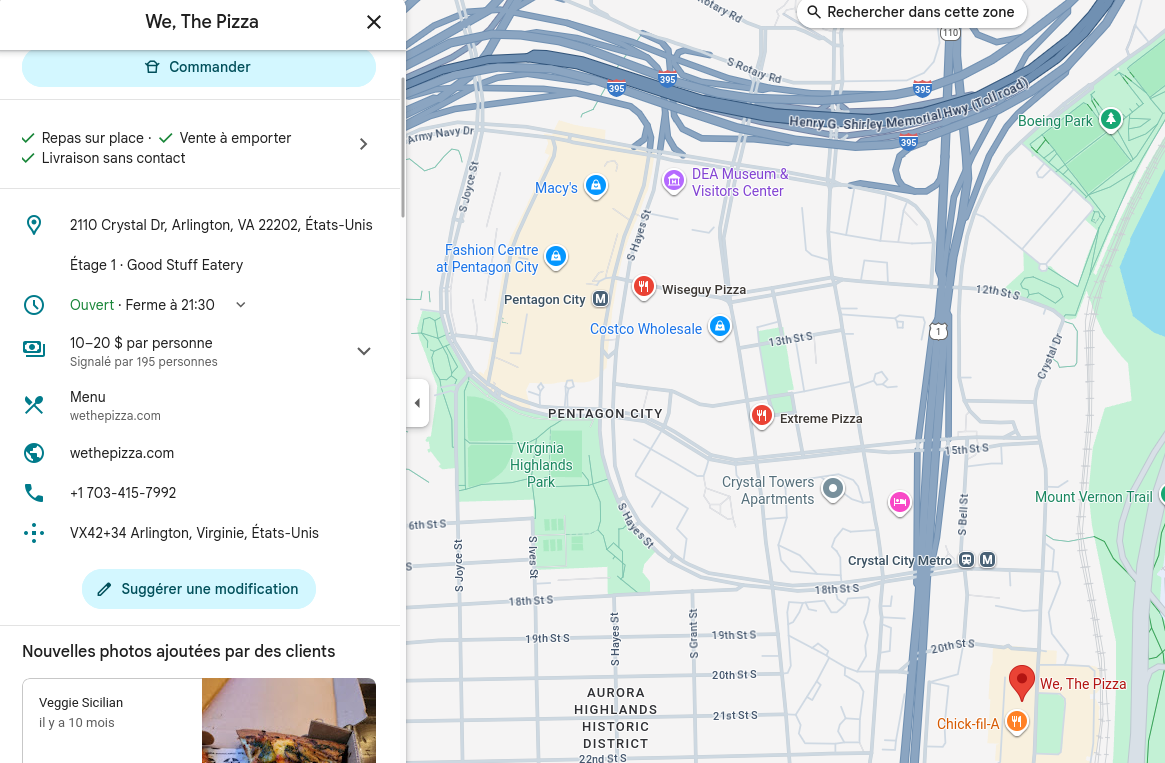Click Rechercher dans cette zone button
The width and height of the screenshot is (1165, 763).
[x=911, y=13]
